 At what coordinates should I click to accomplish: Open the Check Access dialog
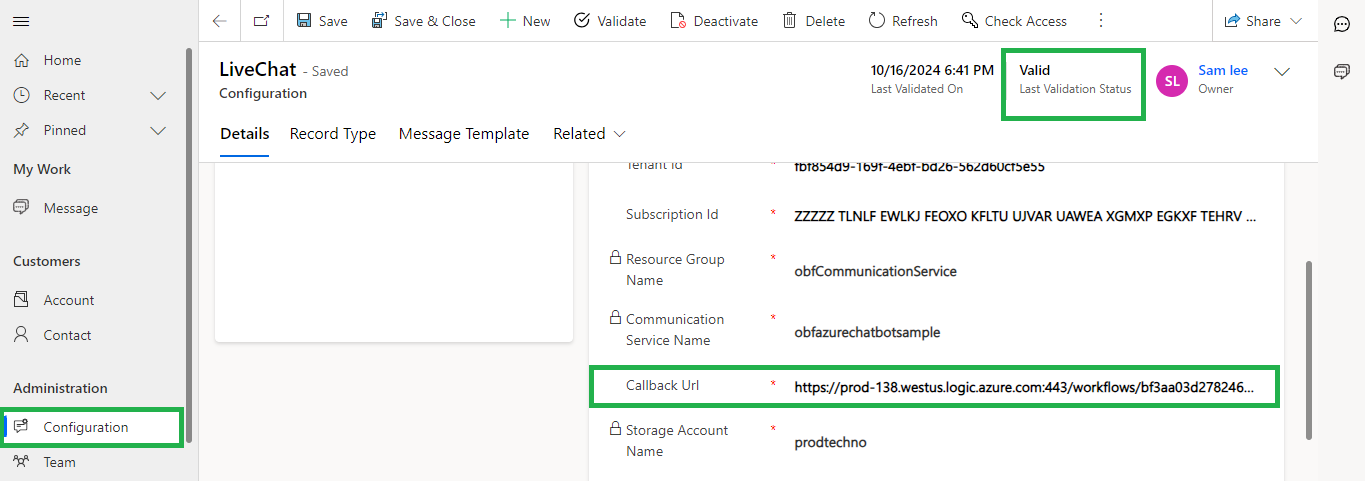pos(1014,21)
